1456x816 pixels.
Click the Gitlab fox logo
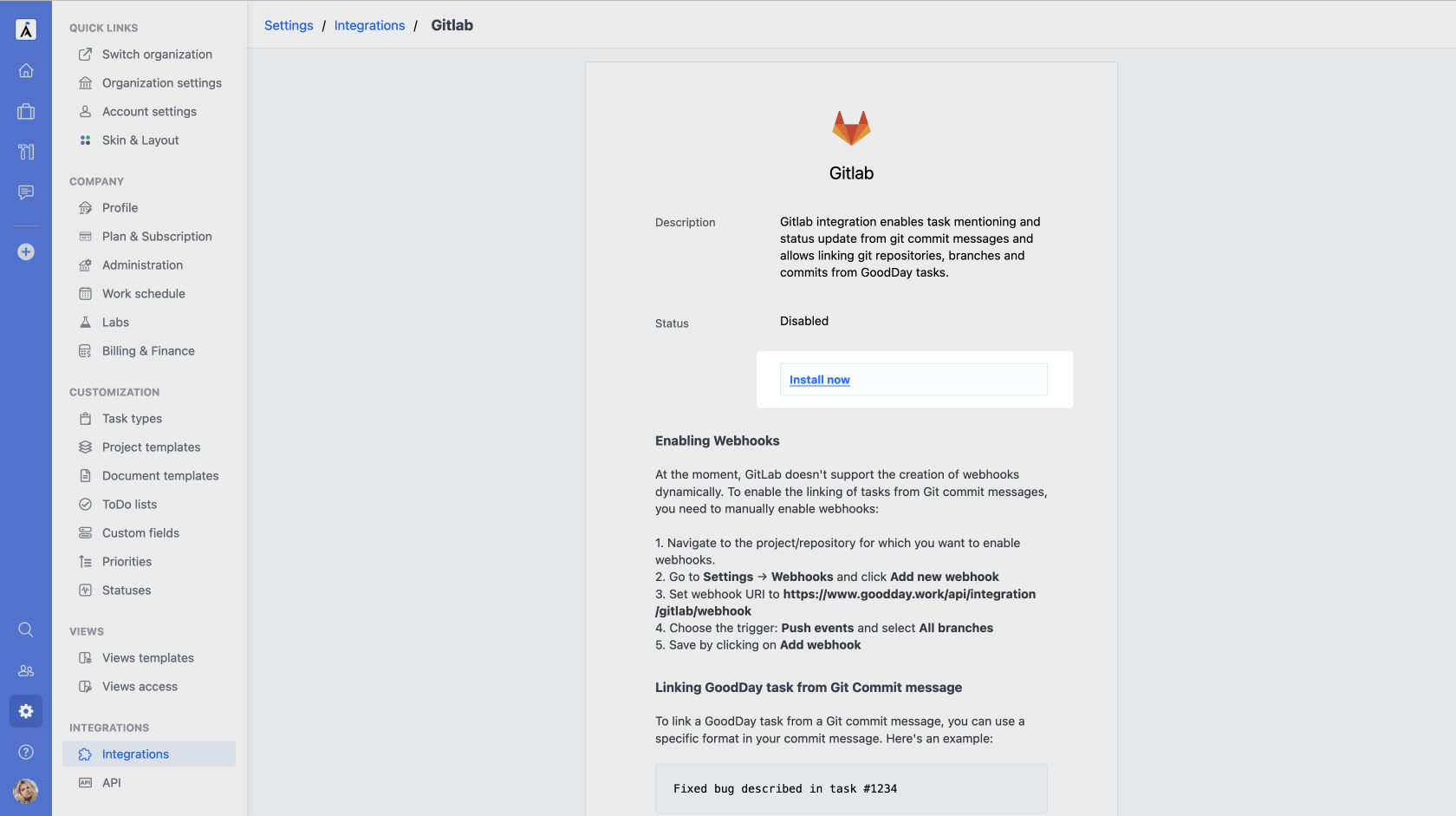[851, 127]
